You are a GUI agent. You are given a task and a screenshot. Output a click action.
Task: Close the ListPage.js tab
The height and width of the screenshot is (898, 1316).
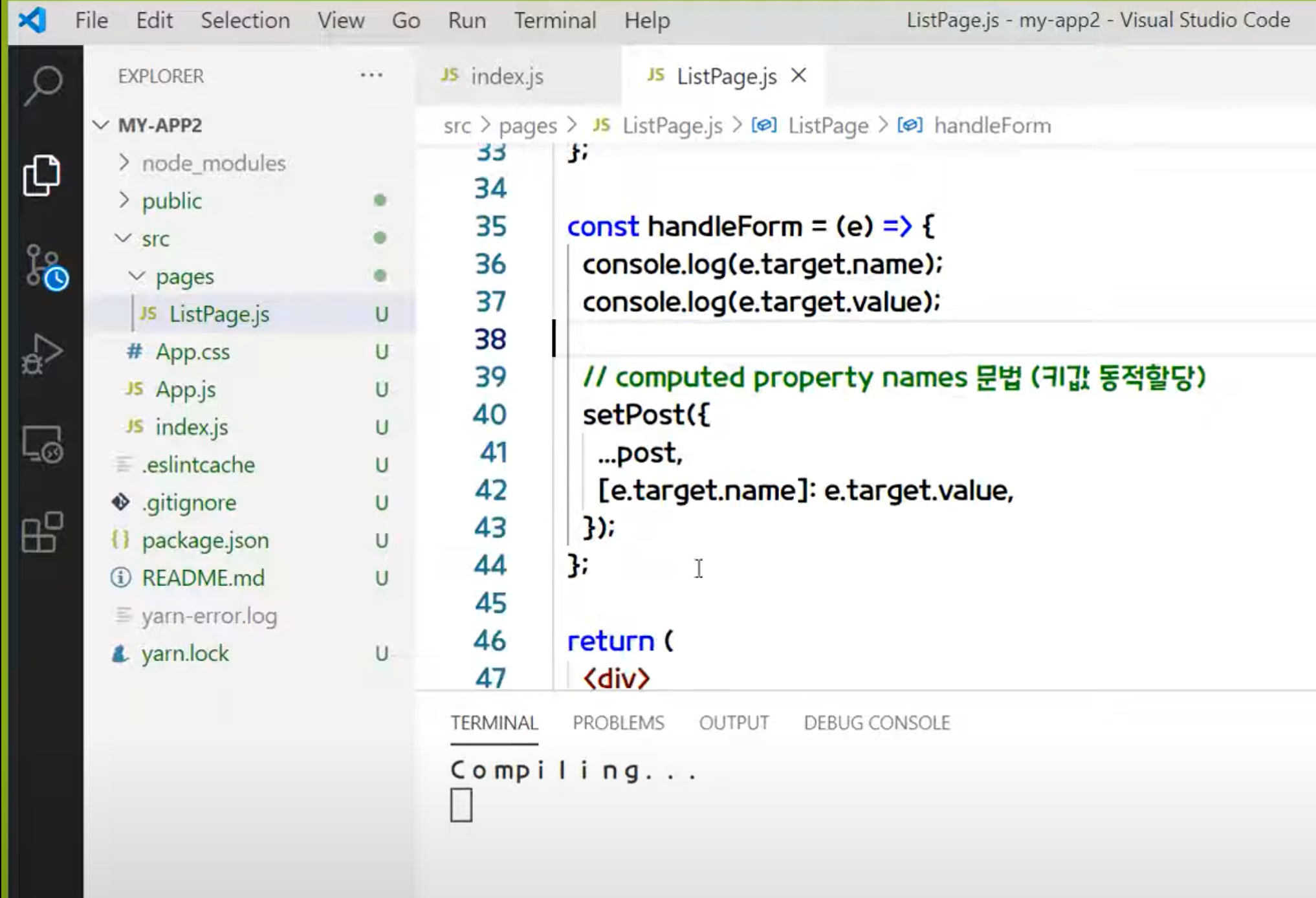(x=799, y=76)
